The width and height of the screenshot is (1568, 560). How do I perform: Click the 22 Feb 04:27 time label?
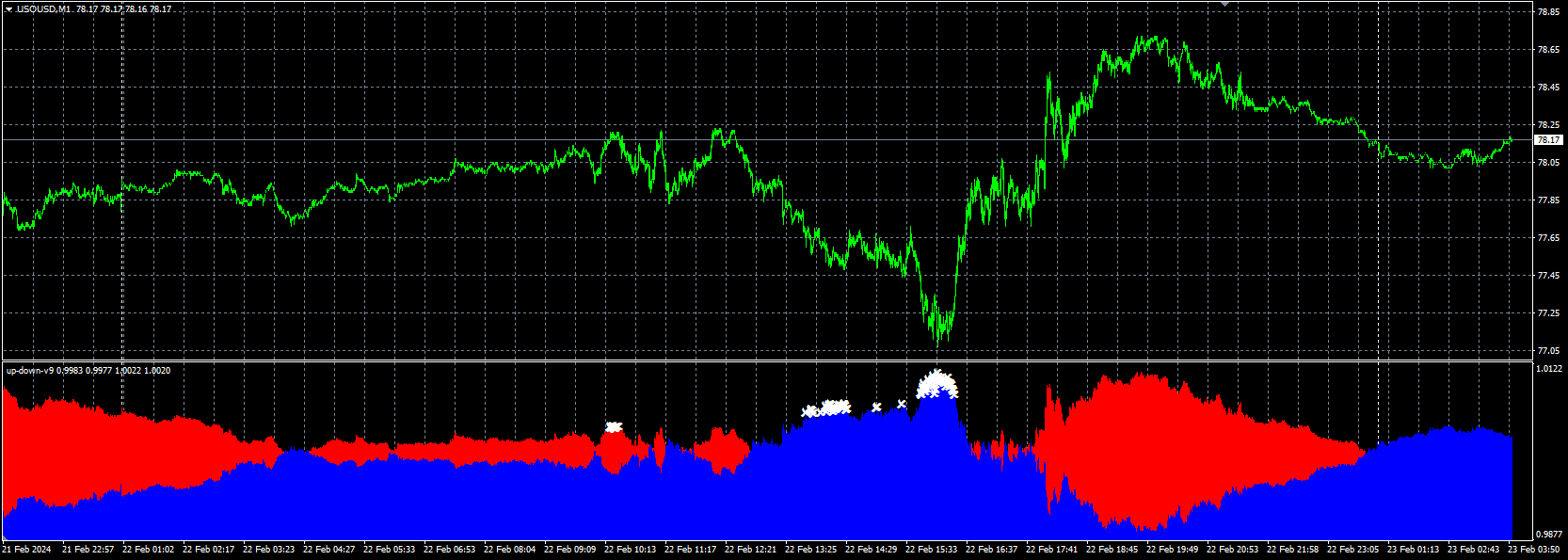pyautogui.click(x=328, y=550)
